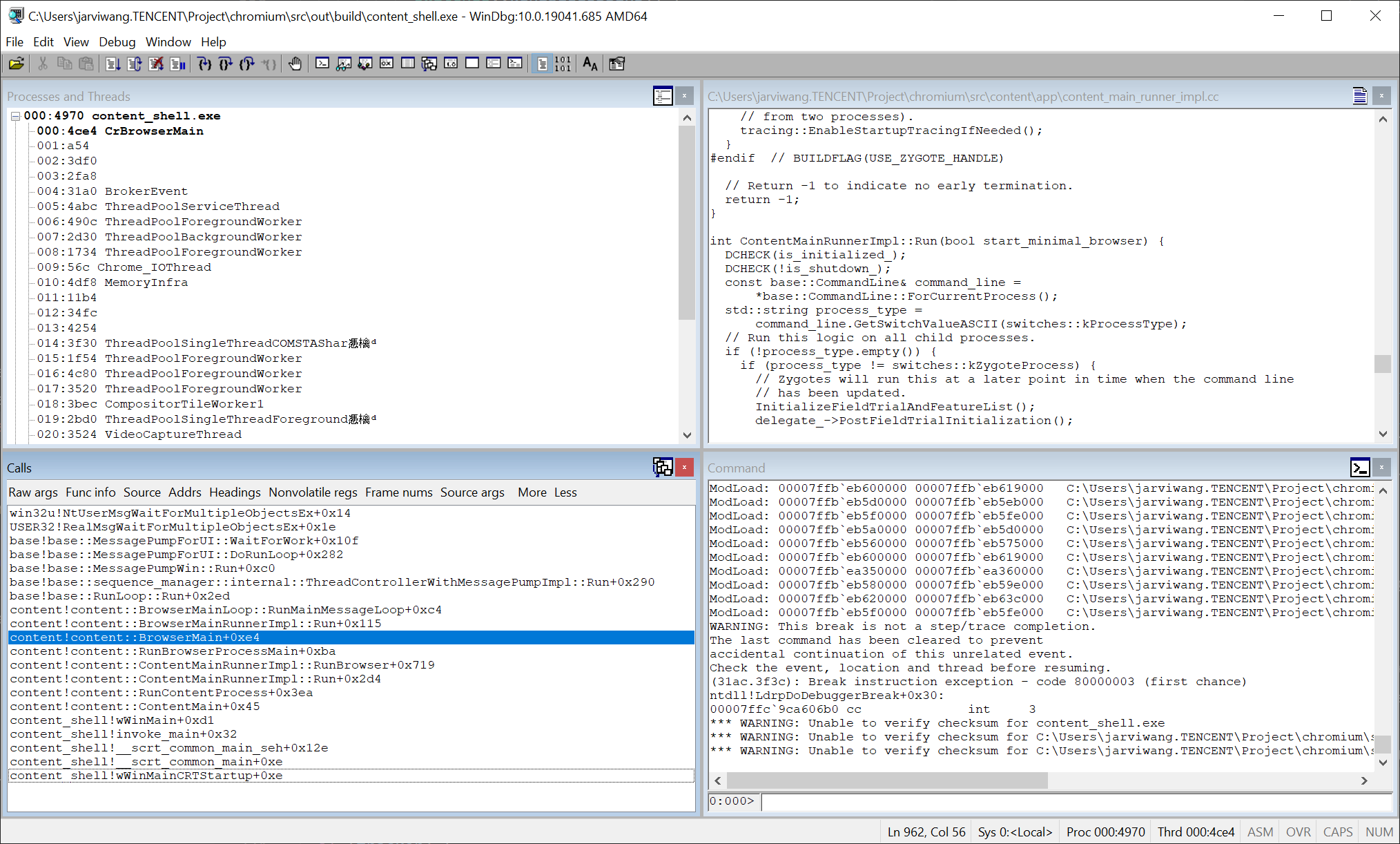Viewport: 1400px width, 844px height.
Task: Open the Call stack window icon
Action: point(429,64)
